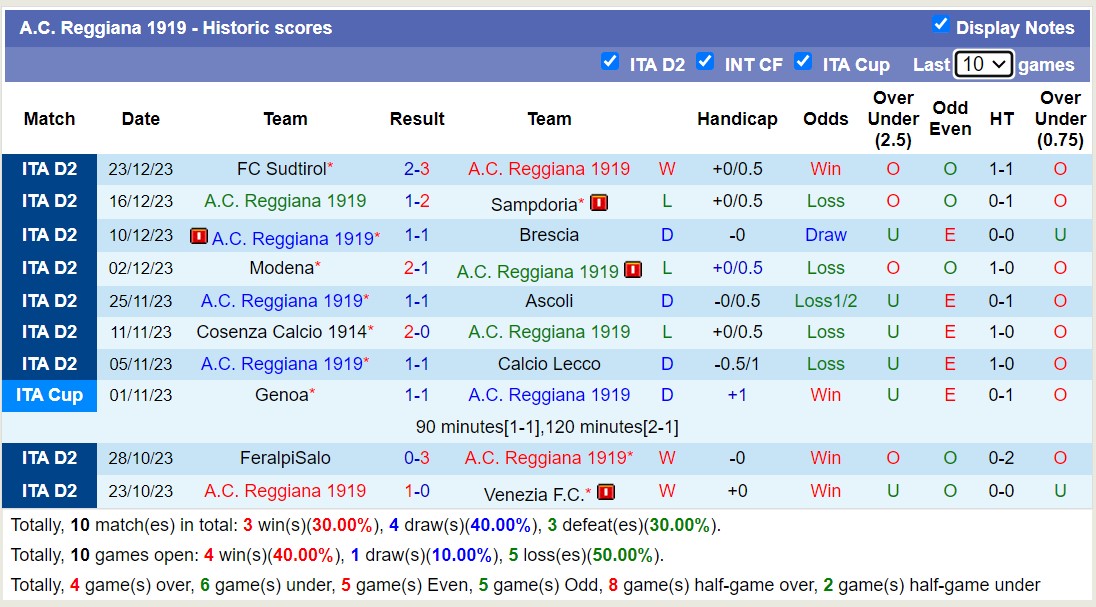Open the Calcio Lecco team page
Viewport: 1096px width, 607px height.
(x=549, y=363)
